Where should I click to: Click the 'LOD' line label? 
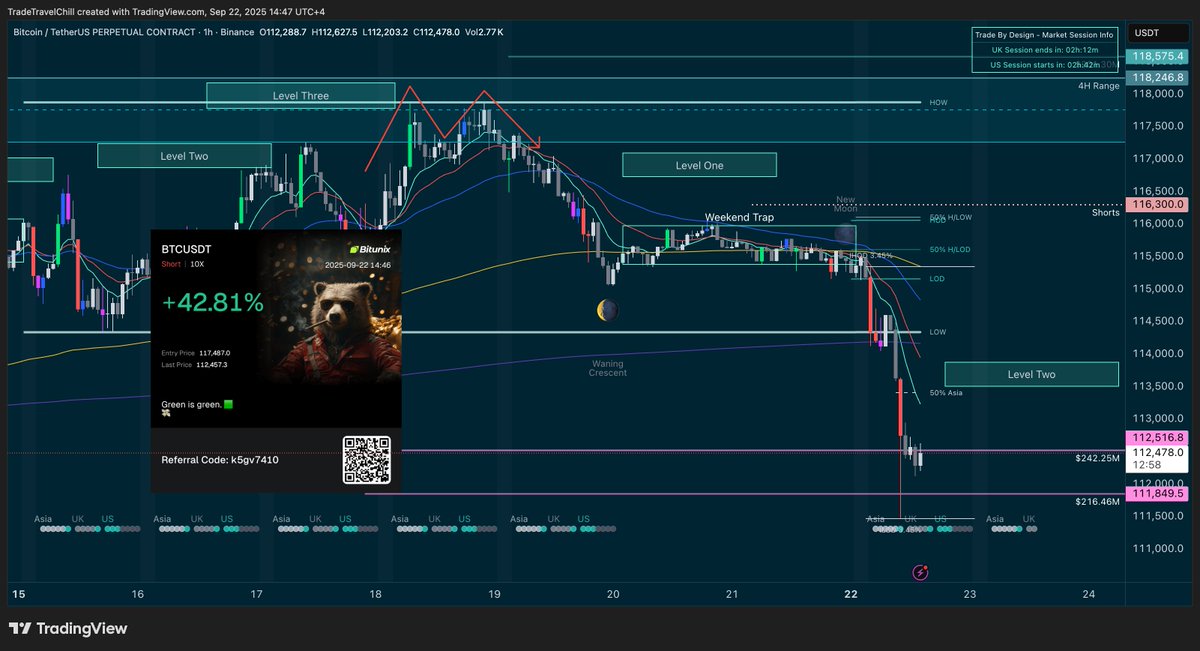[937, 279]
